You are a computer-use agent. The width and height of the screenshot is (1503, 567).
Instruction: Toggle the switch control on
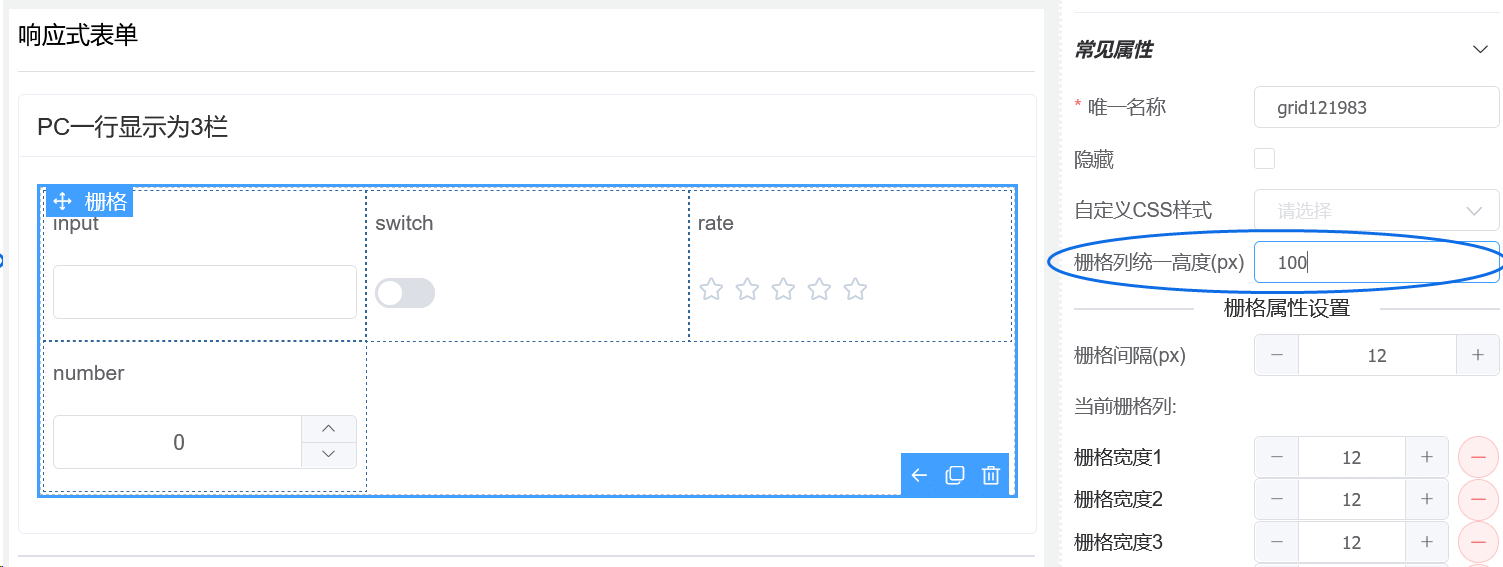pos(405,293)
